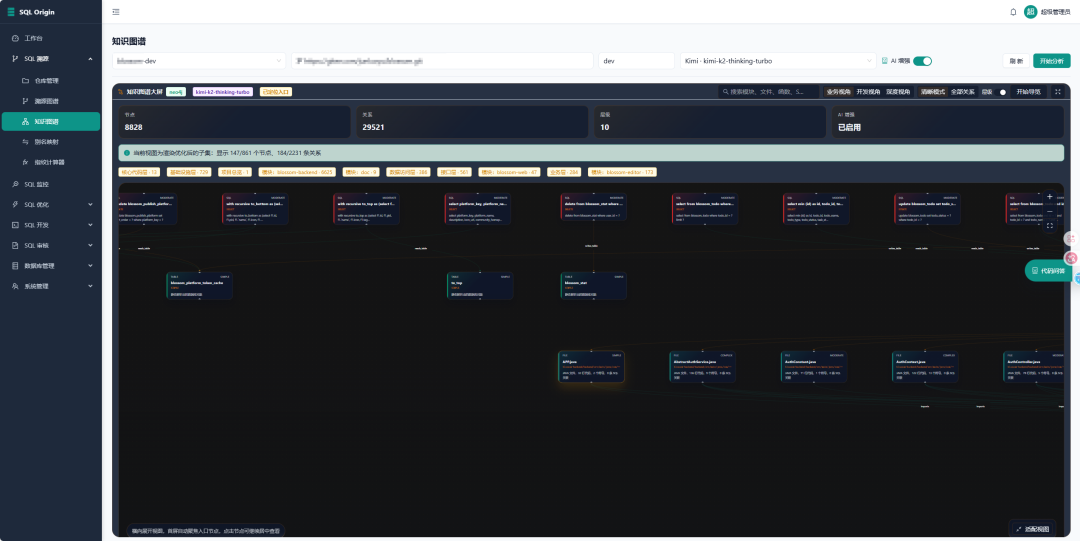The image size is (1080, 541).
Task: Select the AuthConstant.java file node
Action: tap(814, 367)
